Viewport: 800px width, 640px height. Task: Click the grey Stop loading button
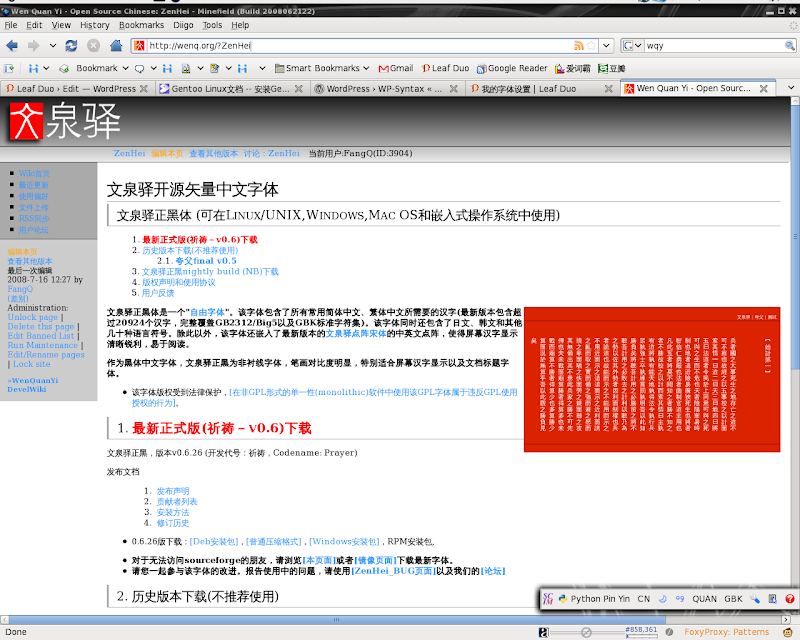coord(93,46)
